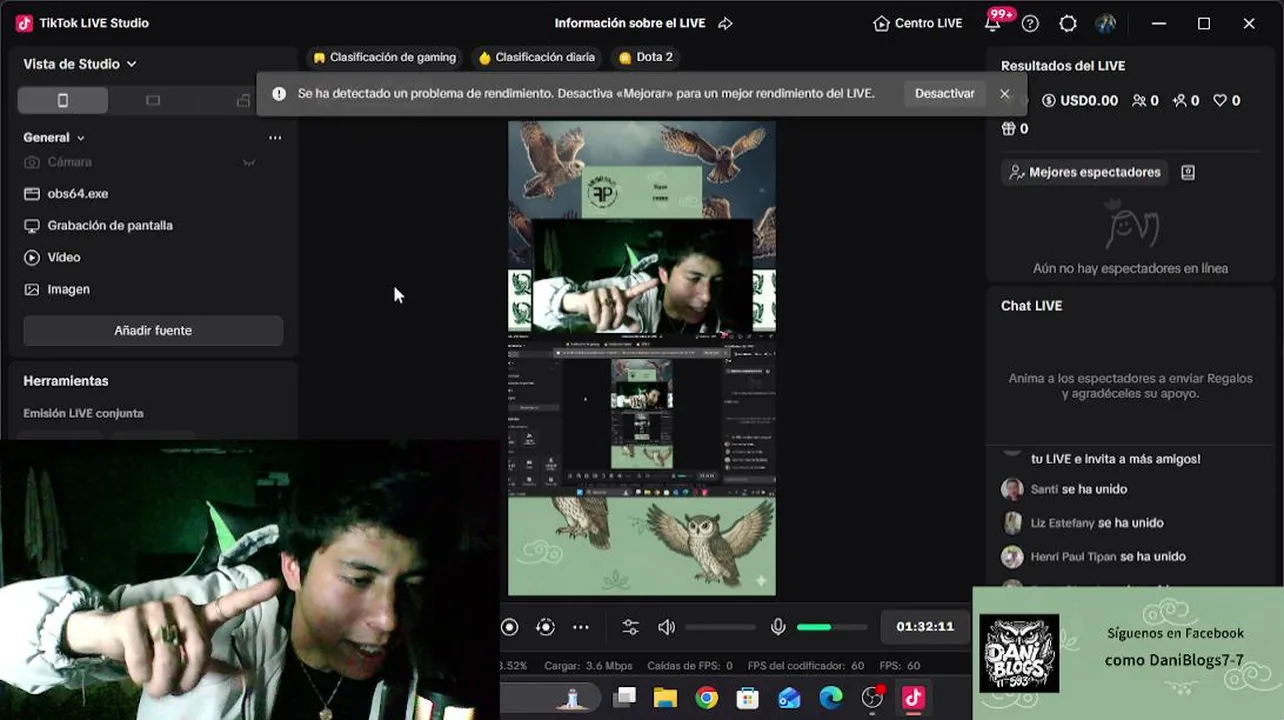Open the profile avatar menu

point(1105,23)
